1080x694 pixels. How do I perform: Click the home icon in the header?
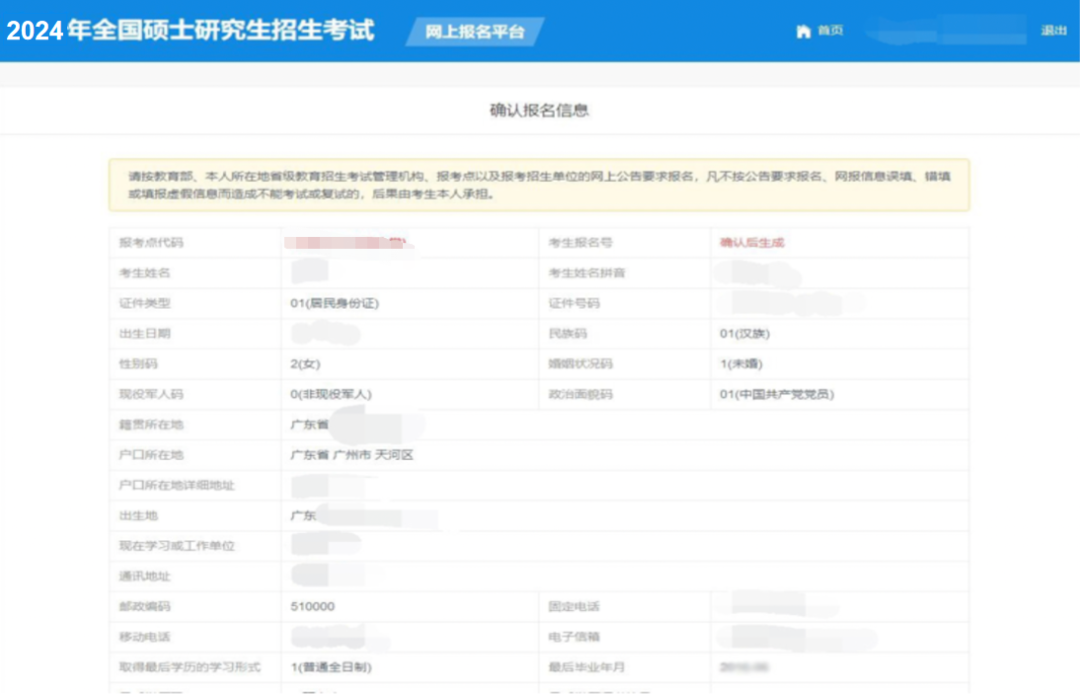pos(803,31)
